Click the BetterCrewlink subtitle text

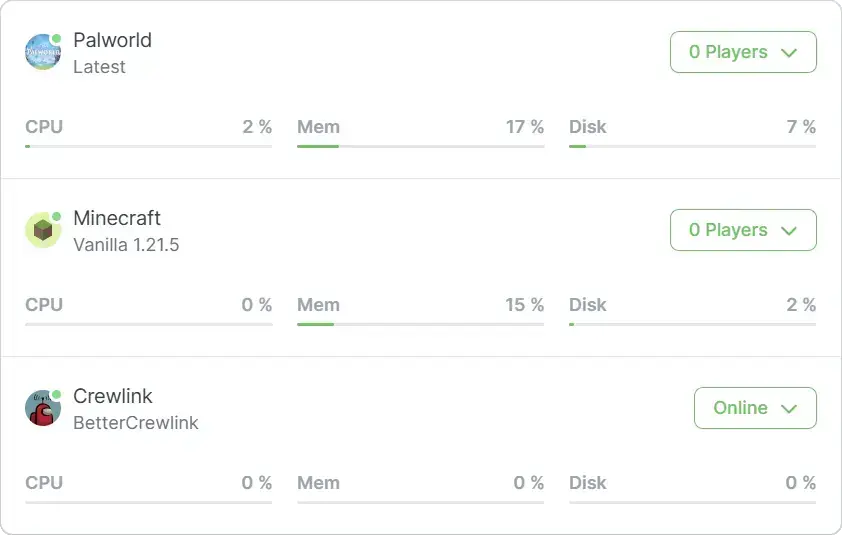coord(136,423)
